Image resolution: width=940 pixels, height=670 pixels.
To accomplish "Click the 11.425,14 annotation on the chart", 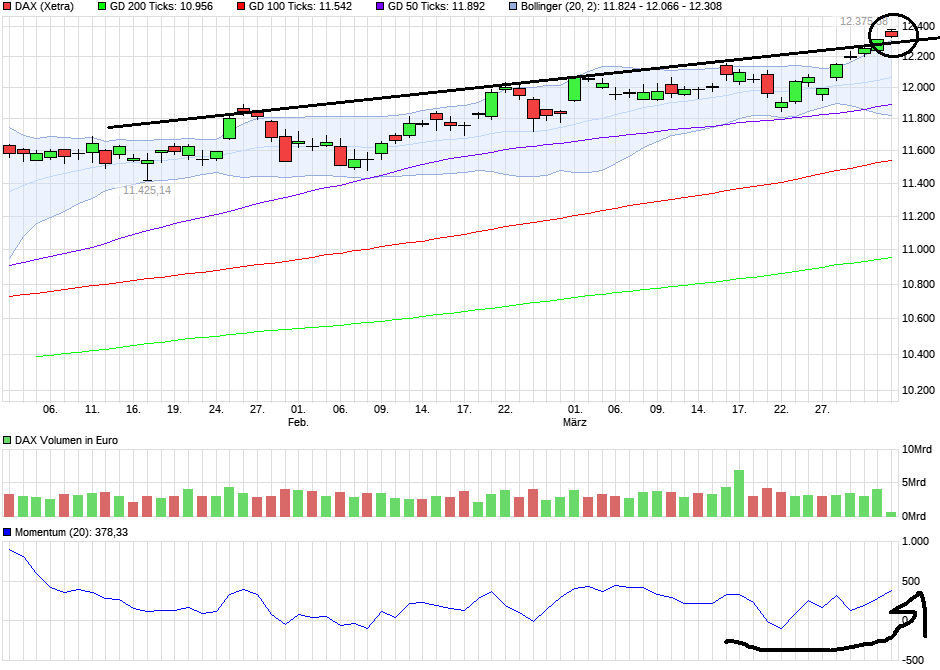I will tap(147, 188).
